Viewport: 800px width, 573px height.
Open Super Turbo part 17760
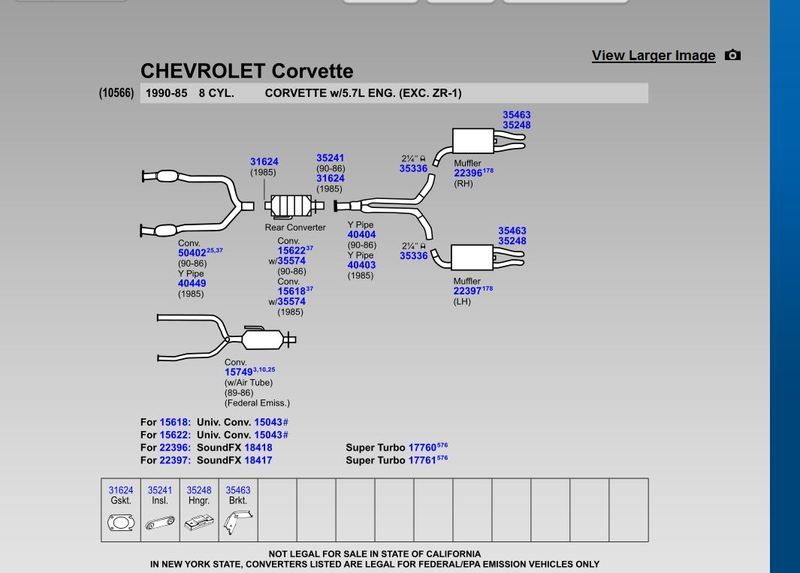(x=422, y=447)
